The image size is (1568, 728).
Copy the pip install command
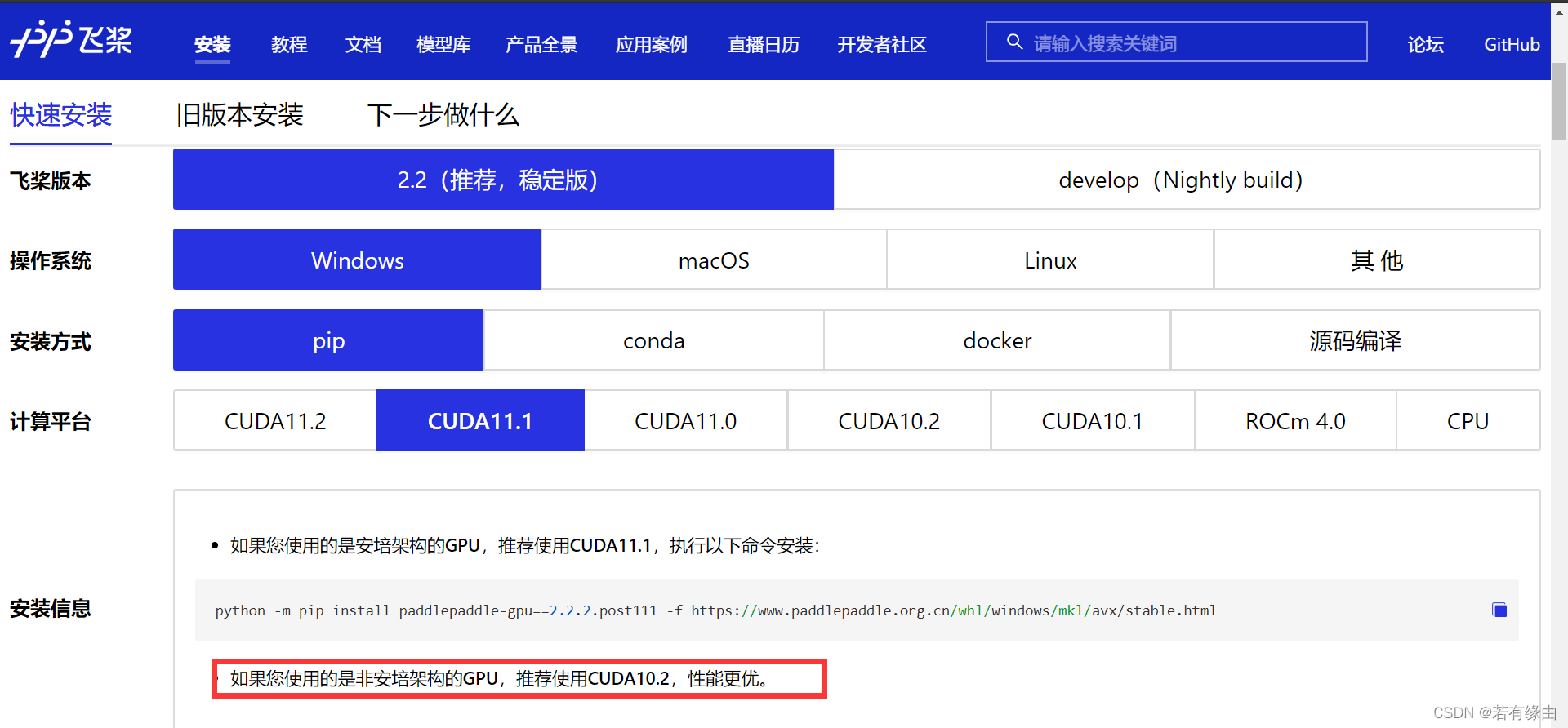tap(1499, 610)
